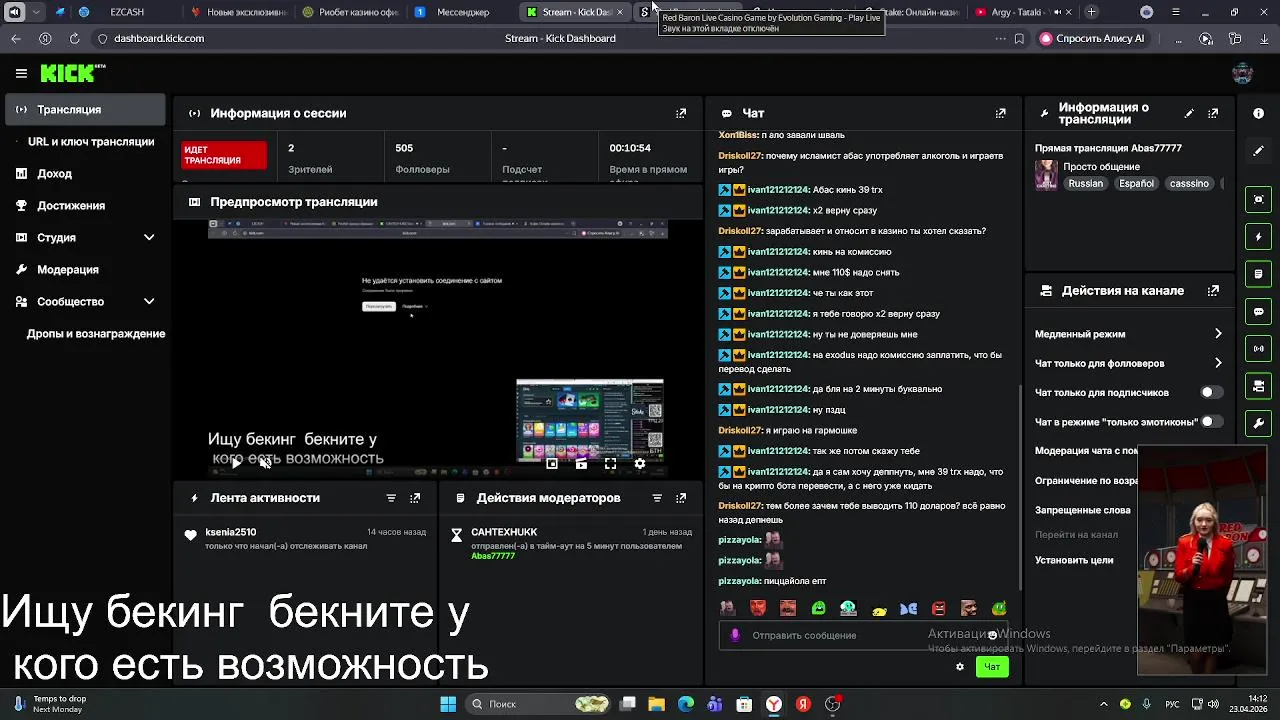Click the pencil icon in the right sidebar
The height and width of the screenshot is (720, 1280).
click(1259, 151)
